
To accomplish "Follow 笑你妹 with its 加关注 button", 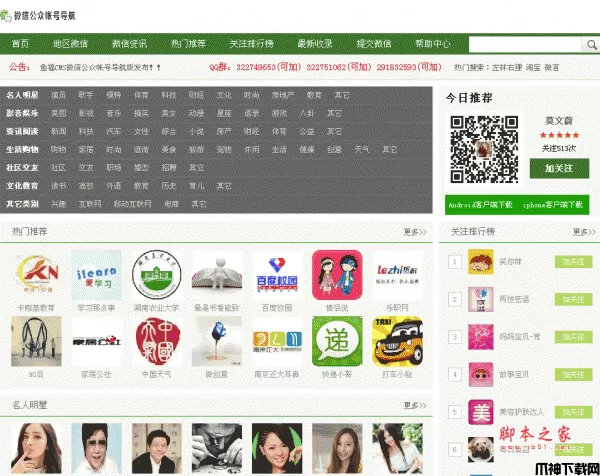I will pyautogui.click(x=574, y=262).
